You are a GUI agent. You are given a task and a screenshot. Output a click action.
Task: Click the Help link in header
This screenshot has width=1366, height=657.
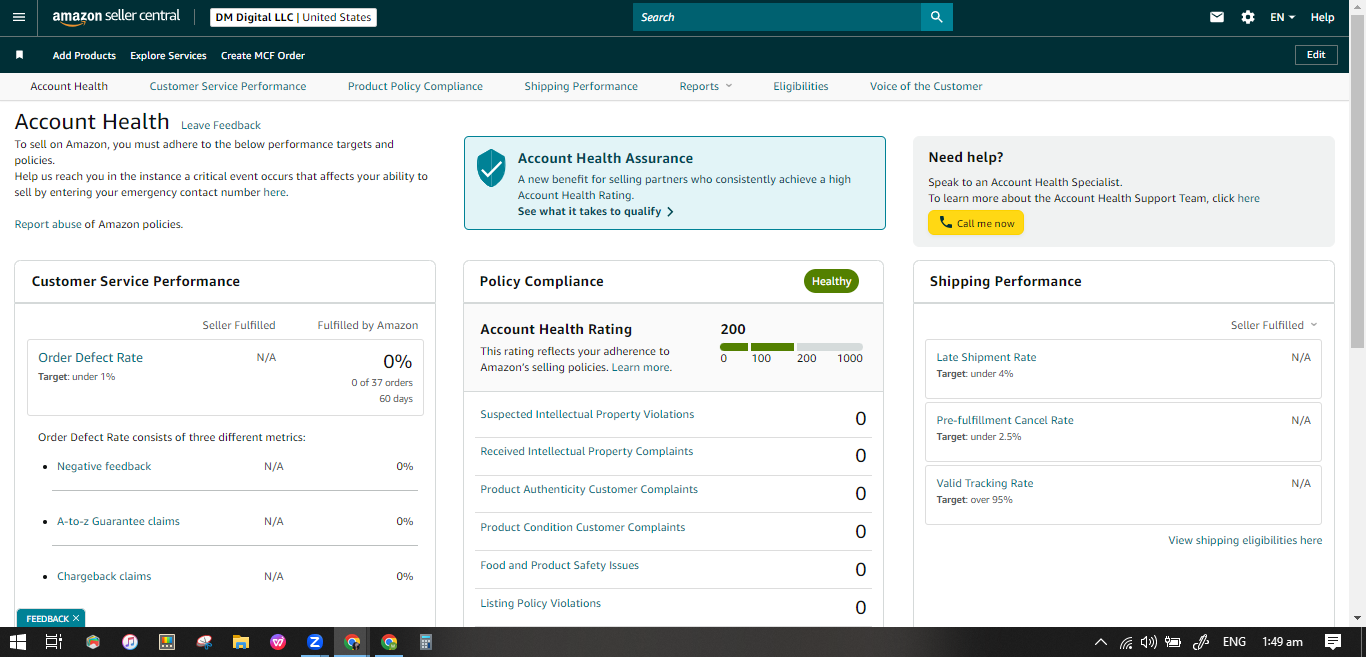click(1322, 17)
